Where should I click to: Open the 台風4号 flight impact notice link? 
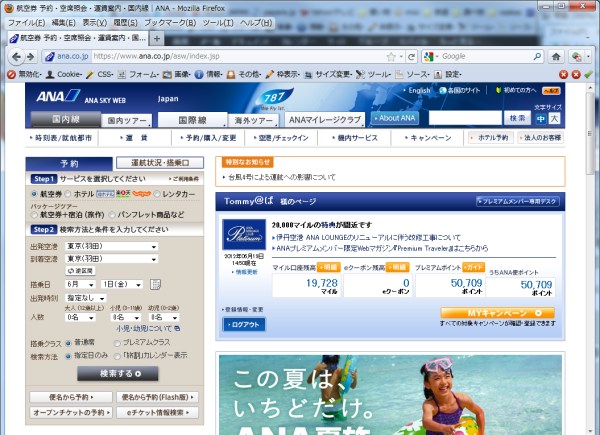tap(282, 177)
